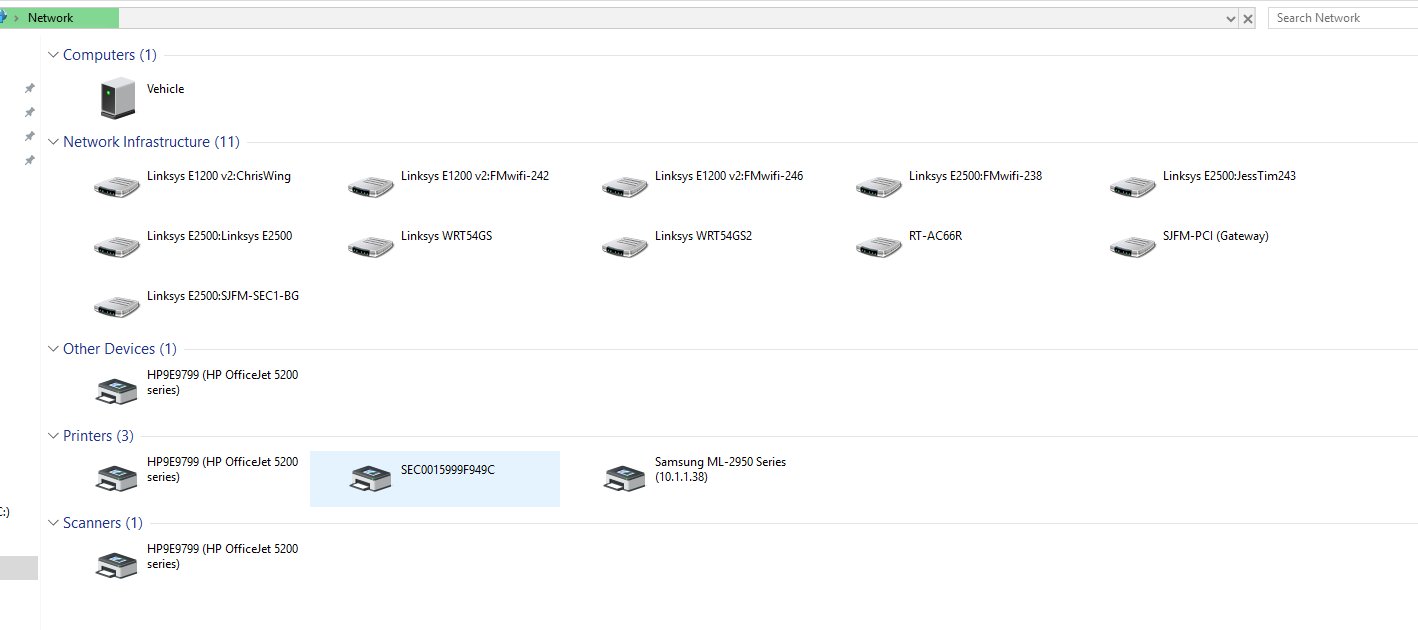
Task: Click the label 'Linksys E2500:JessTim243'
Action: [x=1229, y=176]
